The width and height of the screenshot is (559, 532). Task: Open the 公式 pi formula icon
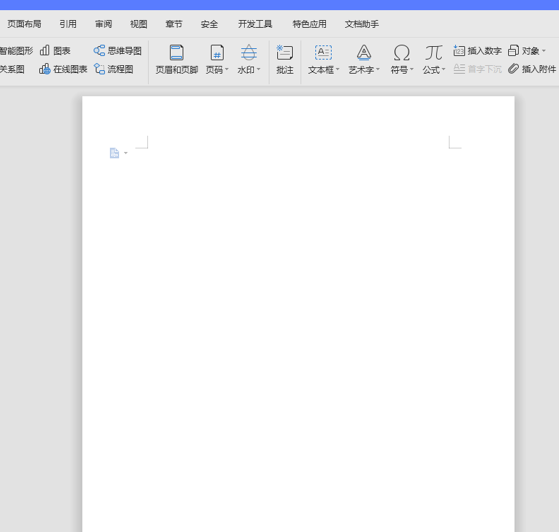(434, 53)
